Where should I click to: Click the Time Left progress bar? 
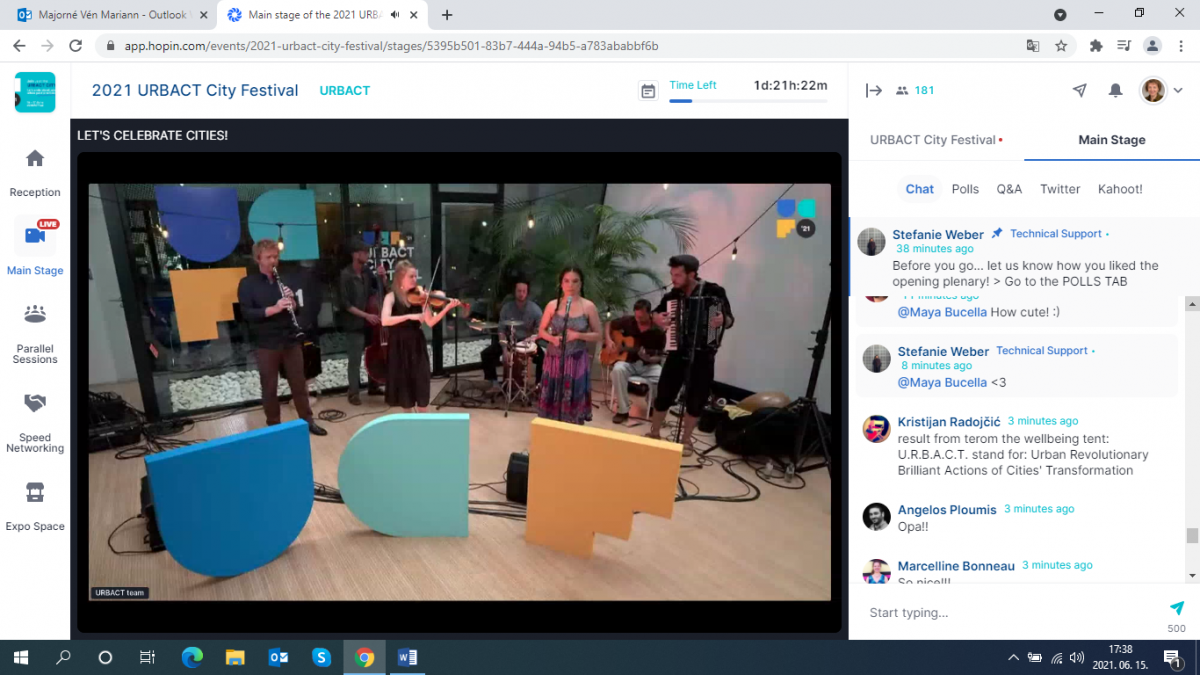(x=748, y=101)
